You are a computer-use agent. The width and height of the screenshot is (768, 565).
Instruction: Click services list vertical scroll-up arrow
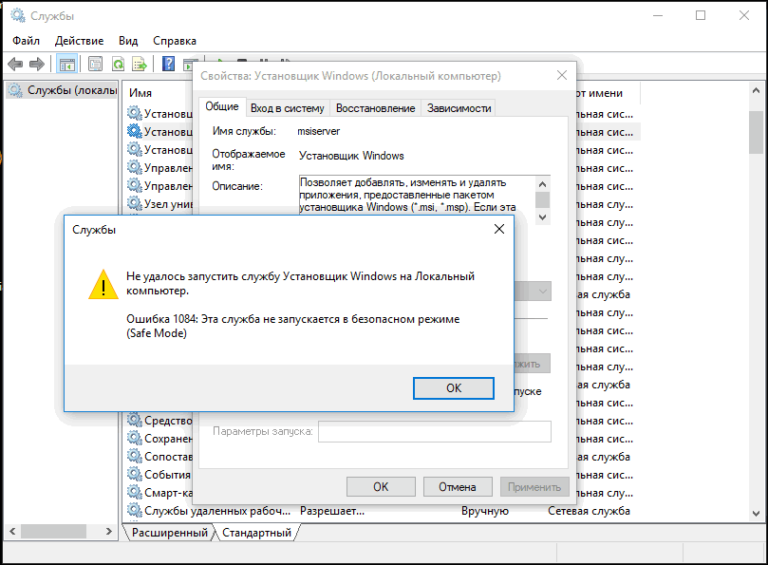[x=756, y=91]
